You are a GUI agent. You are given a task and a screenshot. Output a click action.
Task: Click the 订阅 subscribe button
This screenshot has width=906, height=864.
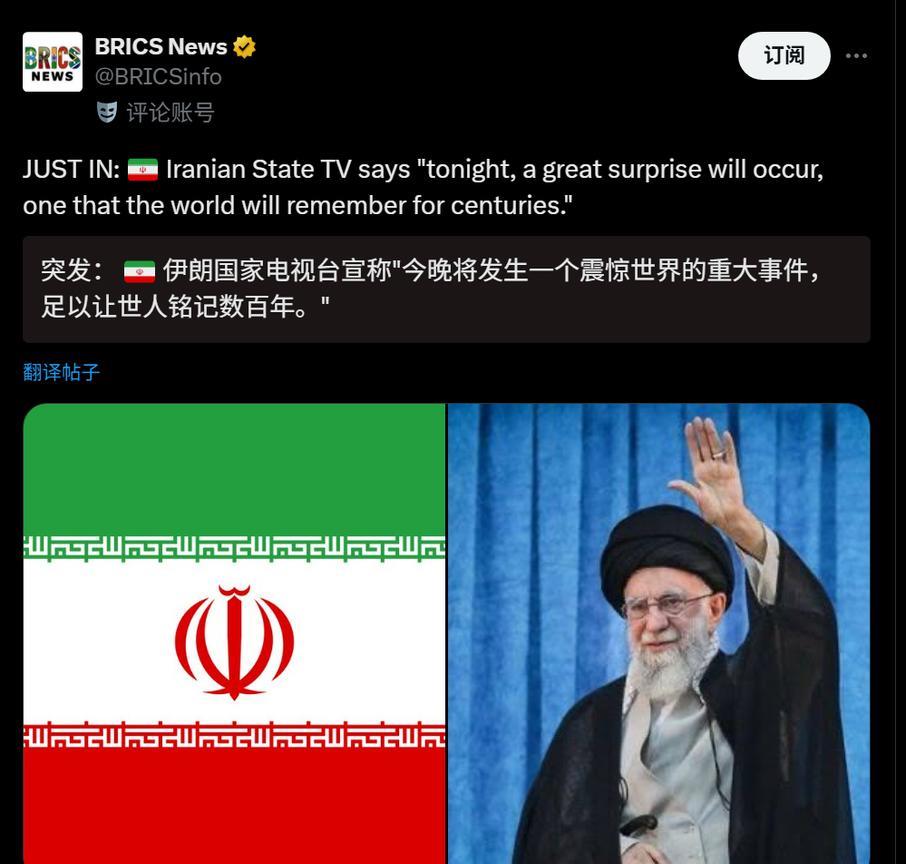pyautogui.click(x=784, y=56)
